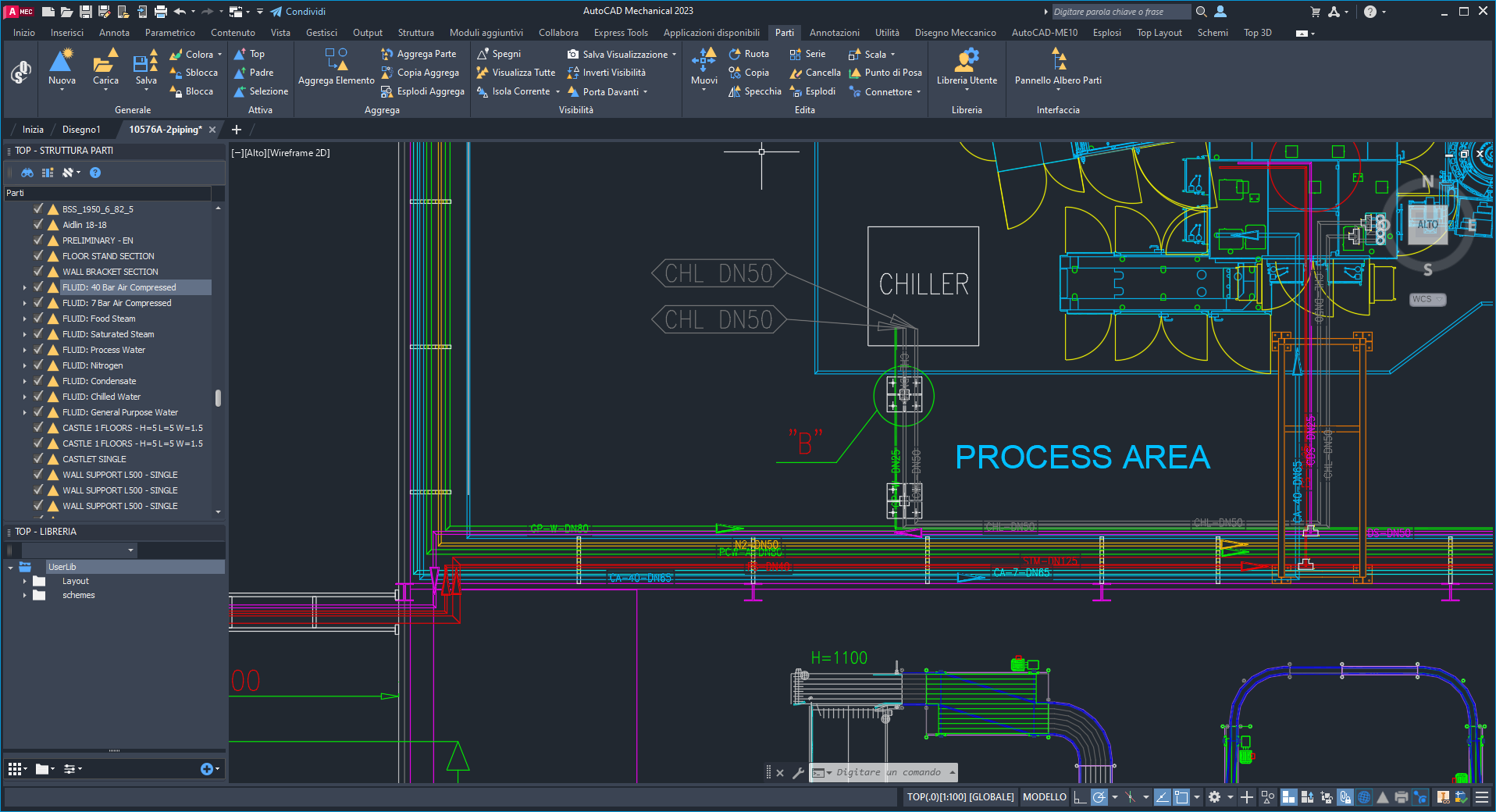Click the Nuova part icon
Screen dimensions: 1496x812
(x=61, y=62)
